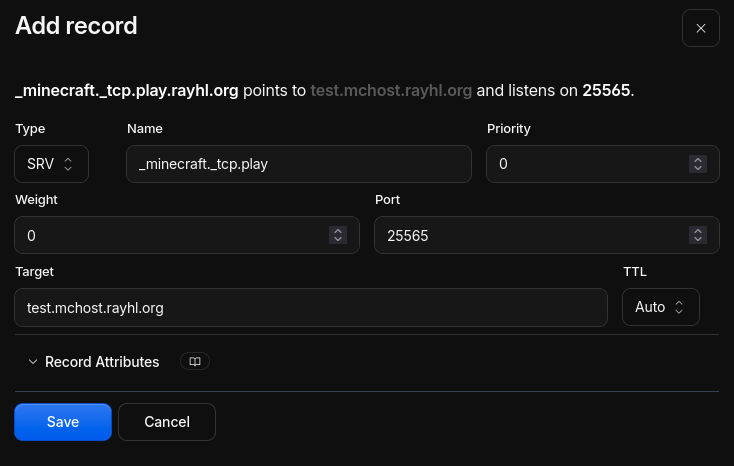Image resolution: width=734 pixels, height=466 pixels.
Task: Decrease the Priority value with down arrow
Action: point(697,168)
